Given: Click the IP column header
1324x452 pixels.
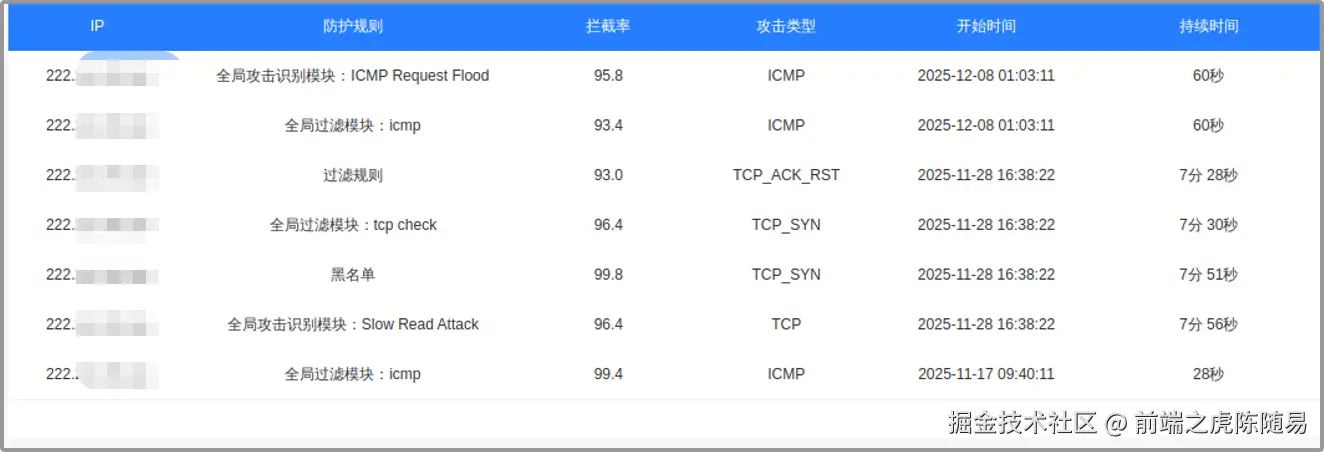Looking at the screenshot, I should 97,26.
